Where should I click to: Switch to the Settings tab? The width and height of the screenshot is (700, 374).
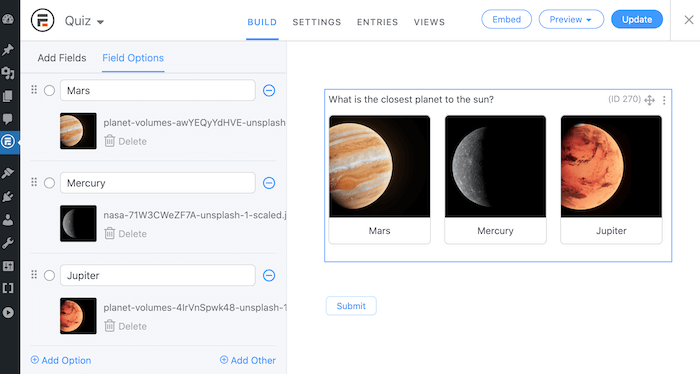click(x=317, y=22)
